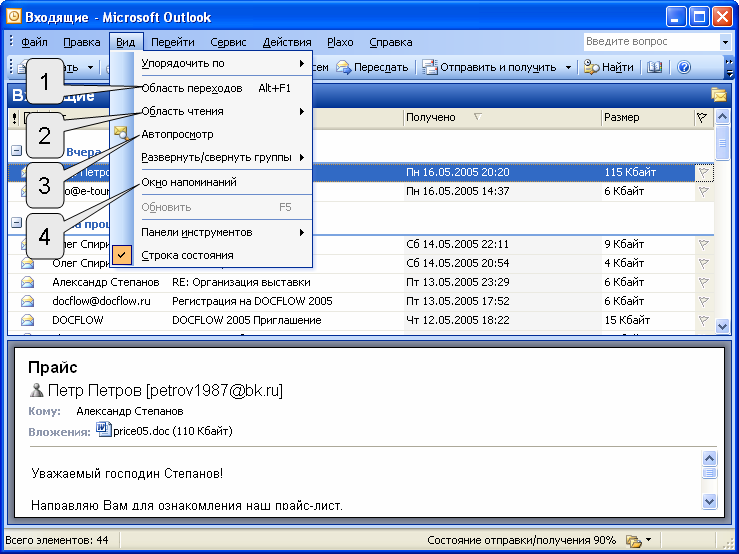739x554 pixels.
Task: Open the Перейти menu
Action: click(x=172, y=42)
